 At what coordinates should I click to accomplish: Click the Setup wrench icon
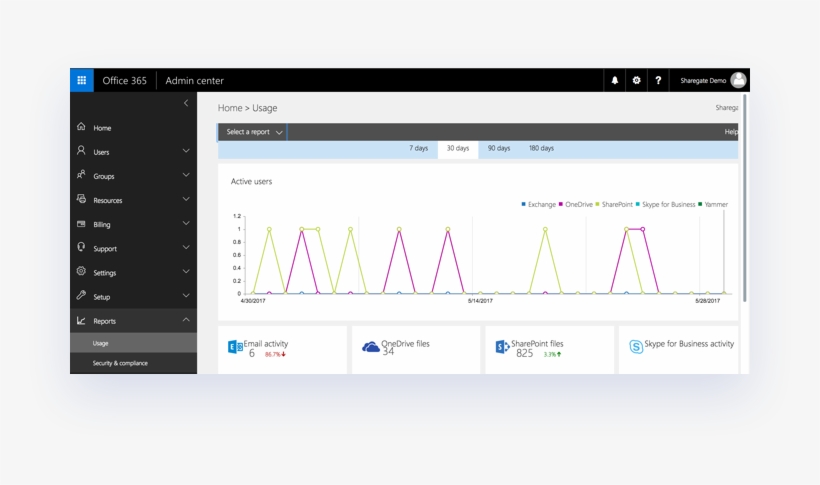pyautogui.click(x=81, y=296)
